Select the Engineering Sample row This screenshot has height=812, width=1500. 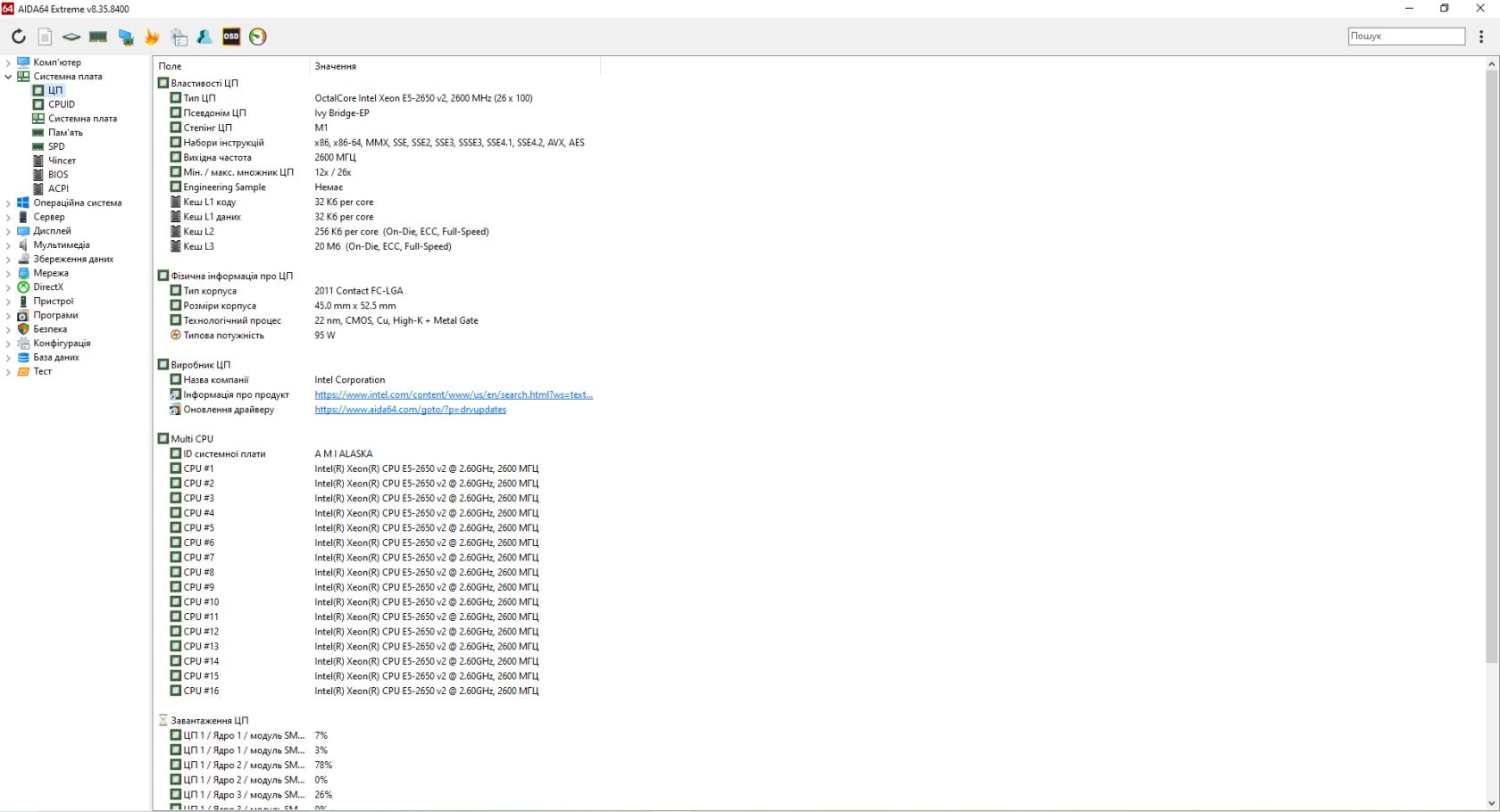(376, 187)
